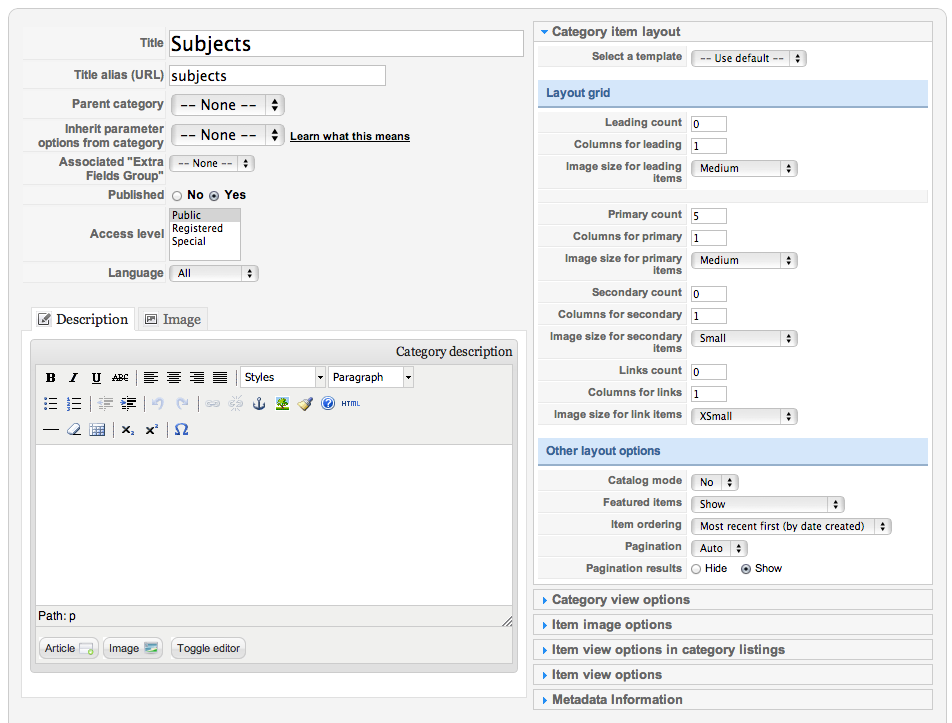952x723 pixels.
Task: Click the subscript icon
Action: pyautogui.click(x=128, y=430)
